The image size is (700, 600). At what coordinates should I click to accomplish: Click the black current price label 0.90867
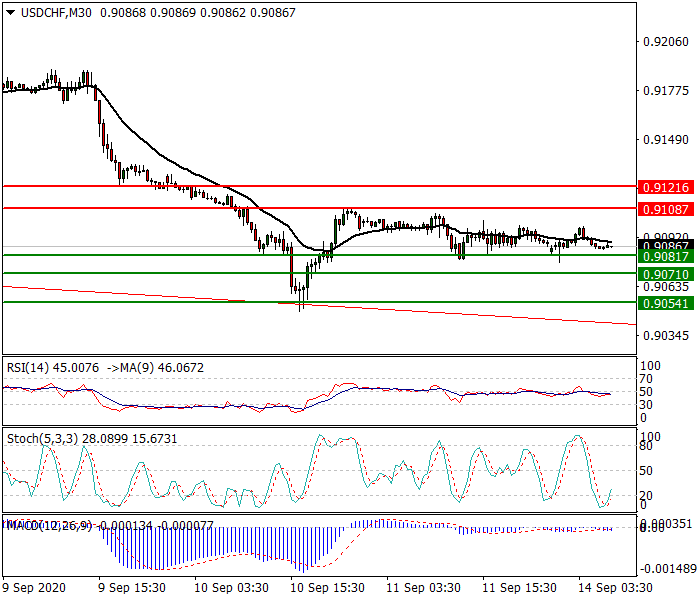[666, 245]
